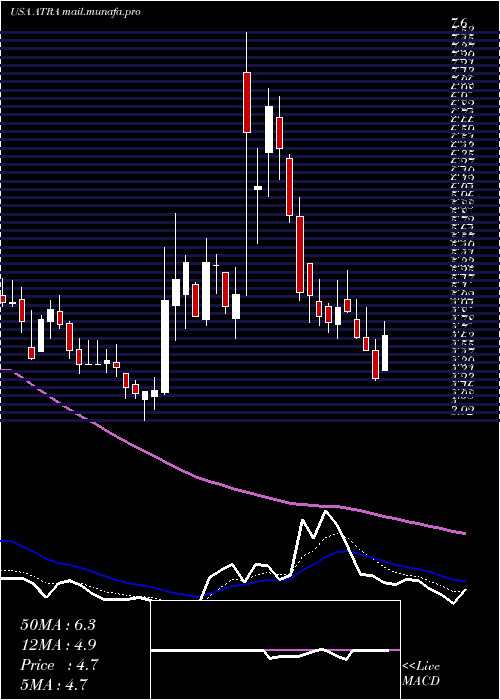Click the "12MA : 4.9" readout
Viewport: 500px width, 700px height.
(58, 645)
